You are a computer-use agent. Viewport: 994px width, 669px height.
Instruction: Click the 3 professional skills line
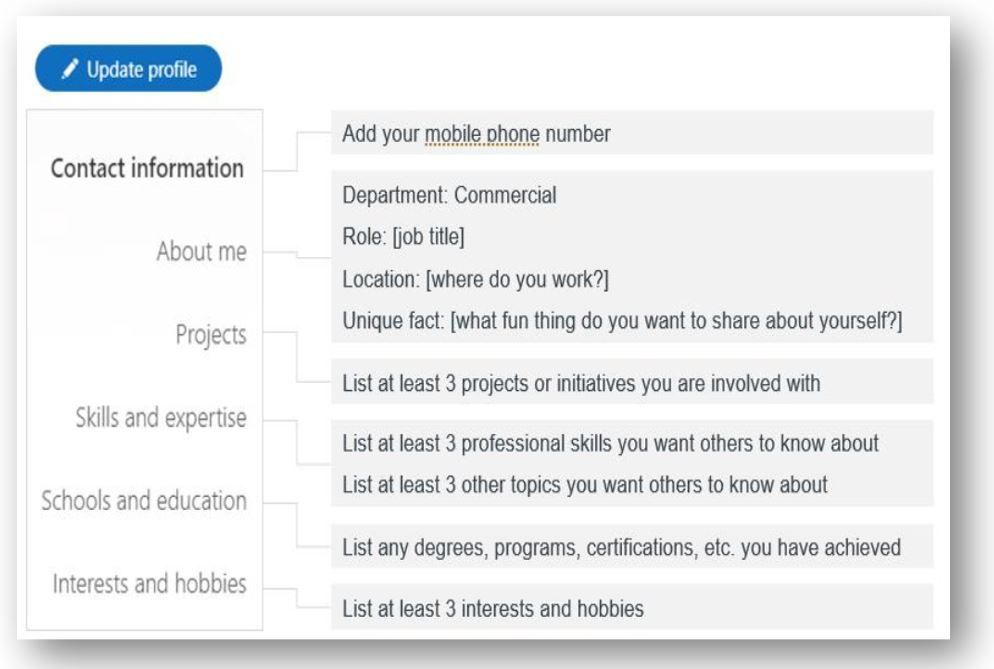click(x=610, y=443)
